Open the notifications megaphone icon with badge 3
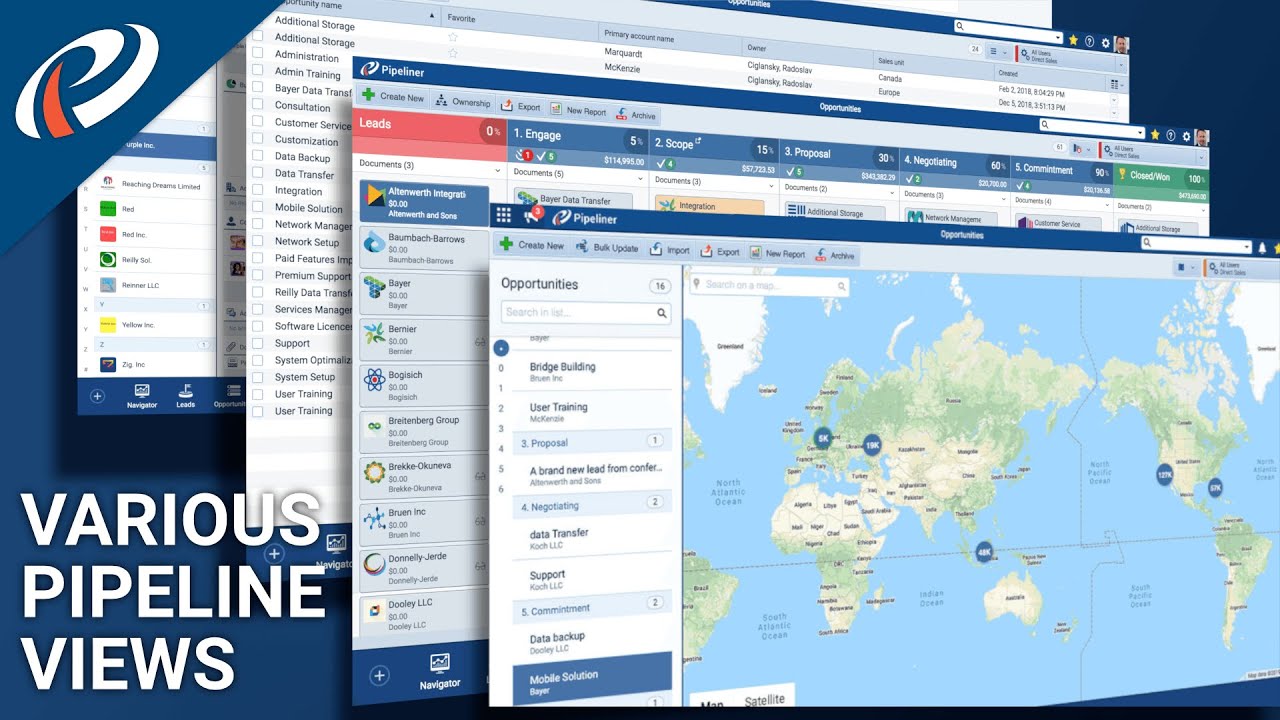The height and width of the screenshot is (720, 1280). click(532, 216)
